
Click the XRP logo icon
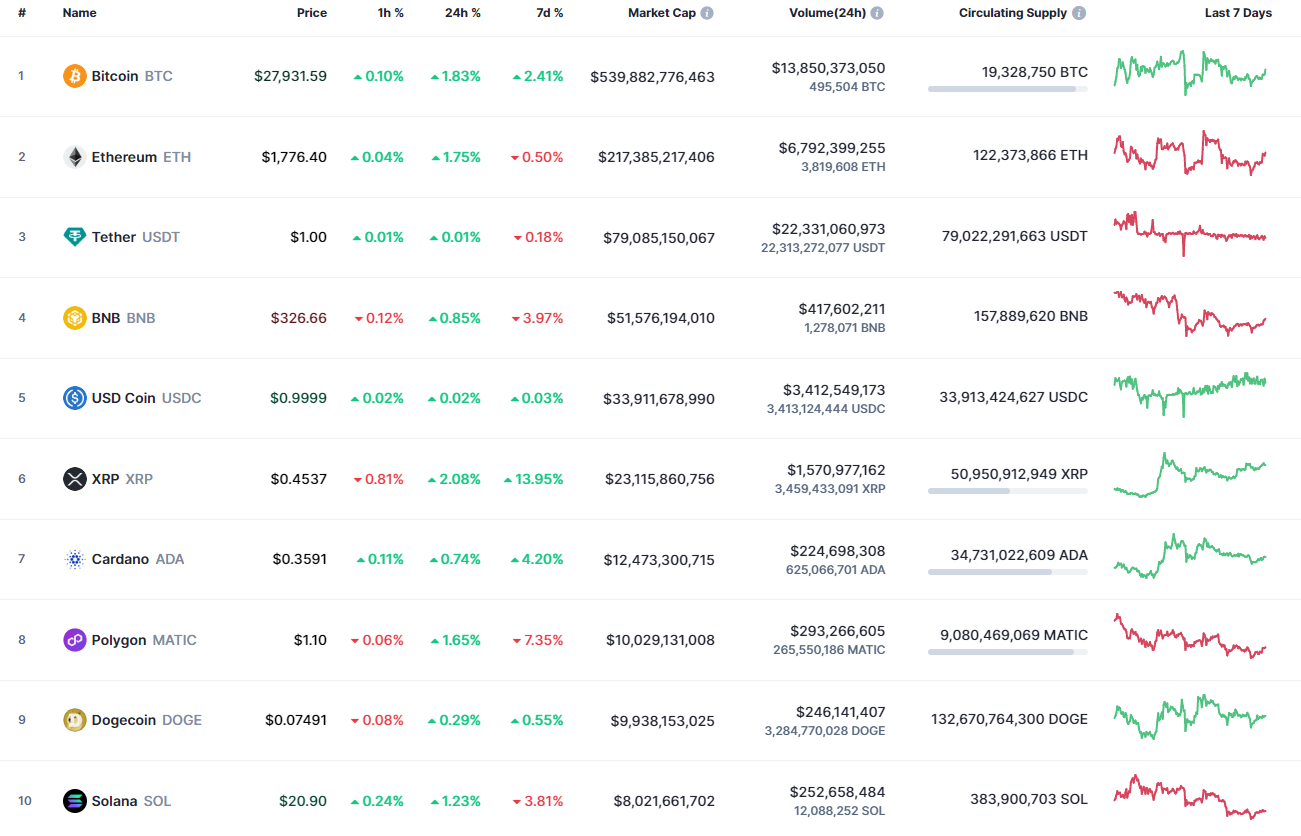point(73,478)
